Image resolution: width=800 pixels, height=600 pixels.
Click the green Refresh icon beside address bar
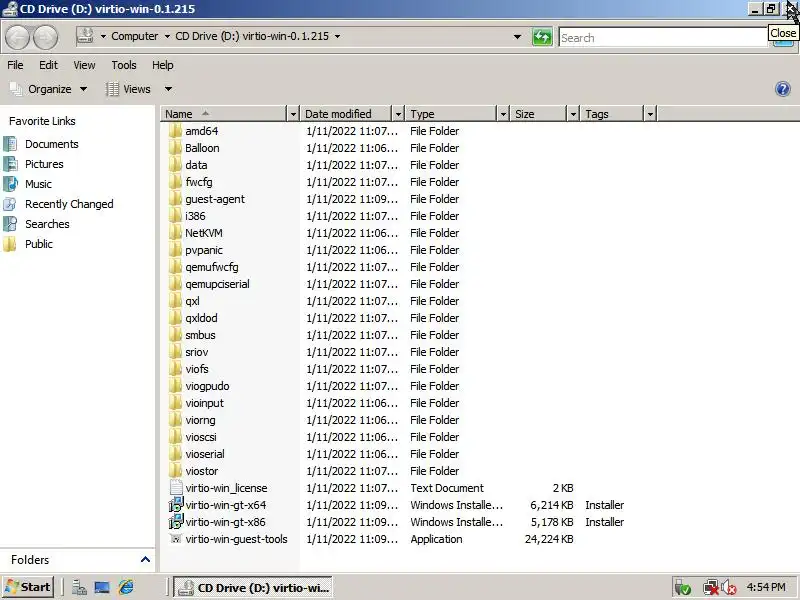coord(542,37)
